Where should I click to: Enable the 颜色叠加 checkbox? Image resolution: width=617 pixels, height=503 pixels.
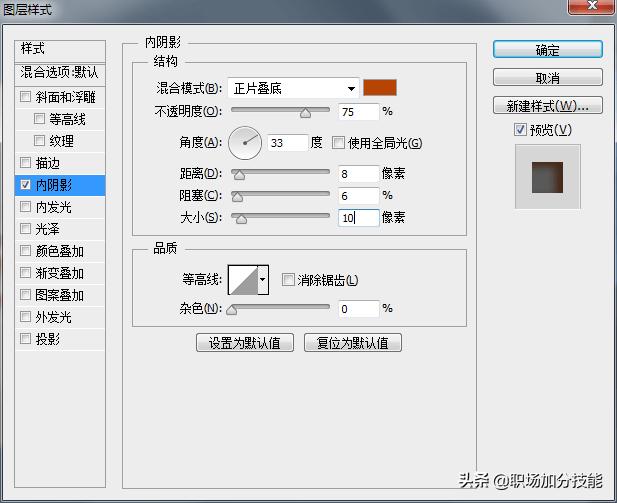coord(25,250)
